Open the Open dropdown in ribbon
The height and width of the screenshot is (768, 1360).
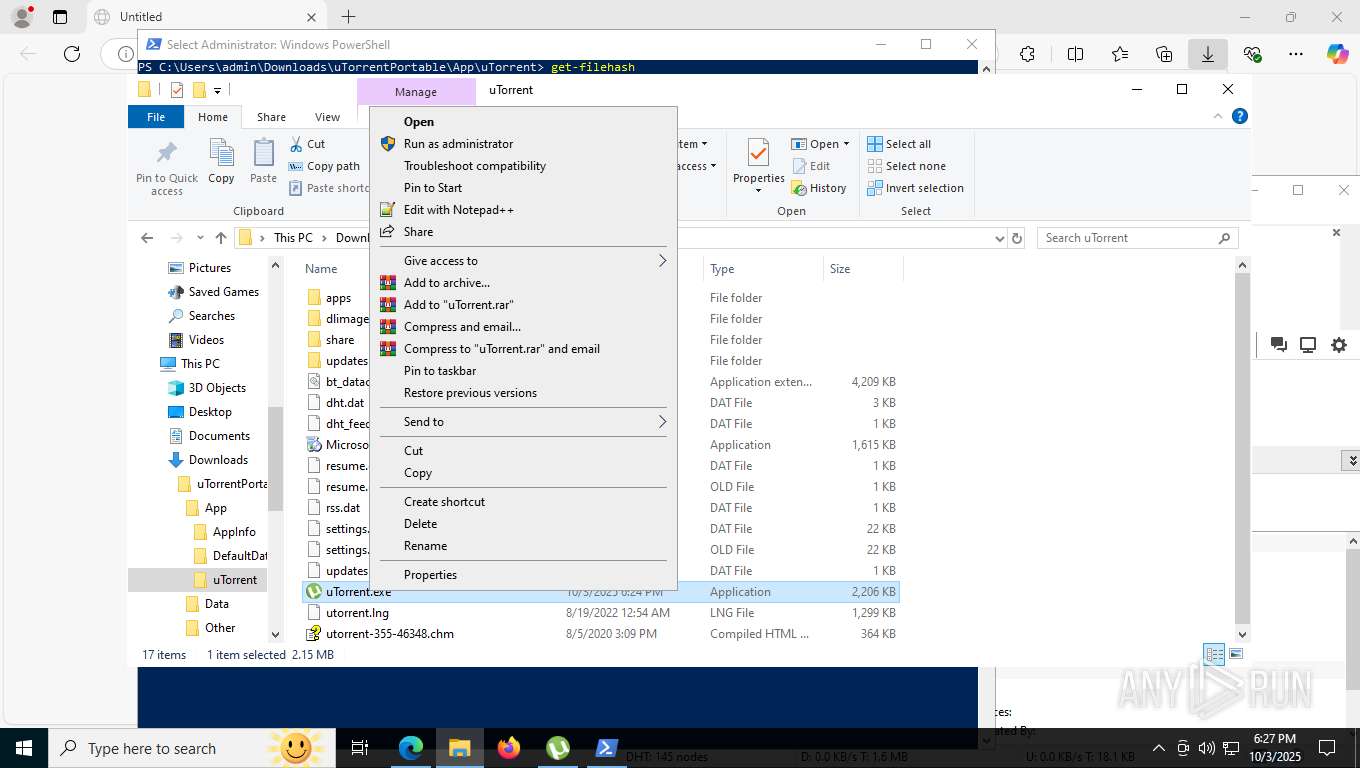820,144
